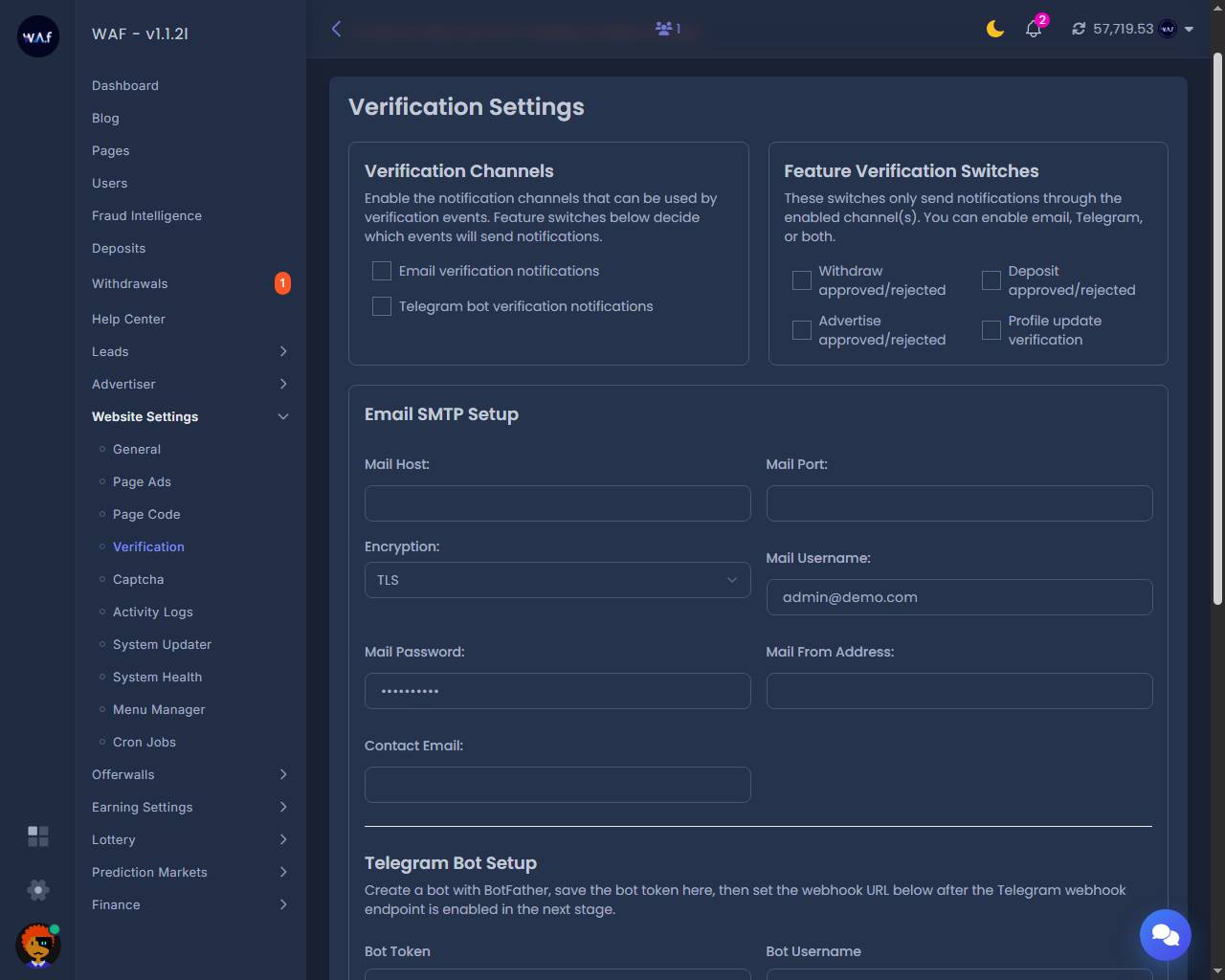Enable Telegram bot verification notifications checkbox
The height and width of the screenshot is (980, 1225).
(382, 306)
